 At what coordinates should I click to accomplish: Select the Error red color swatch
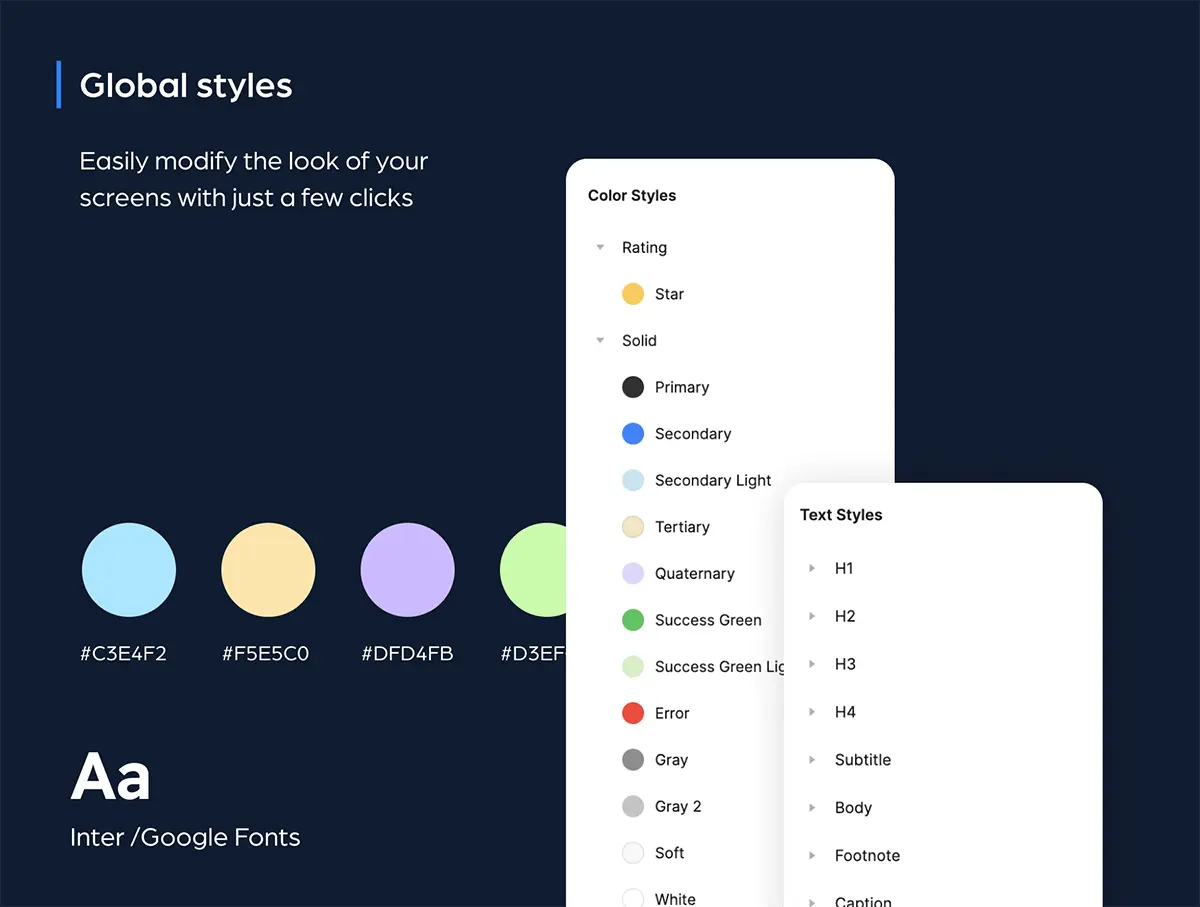[x=633, y=713]
